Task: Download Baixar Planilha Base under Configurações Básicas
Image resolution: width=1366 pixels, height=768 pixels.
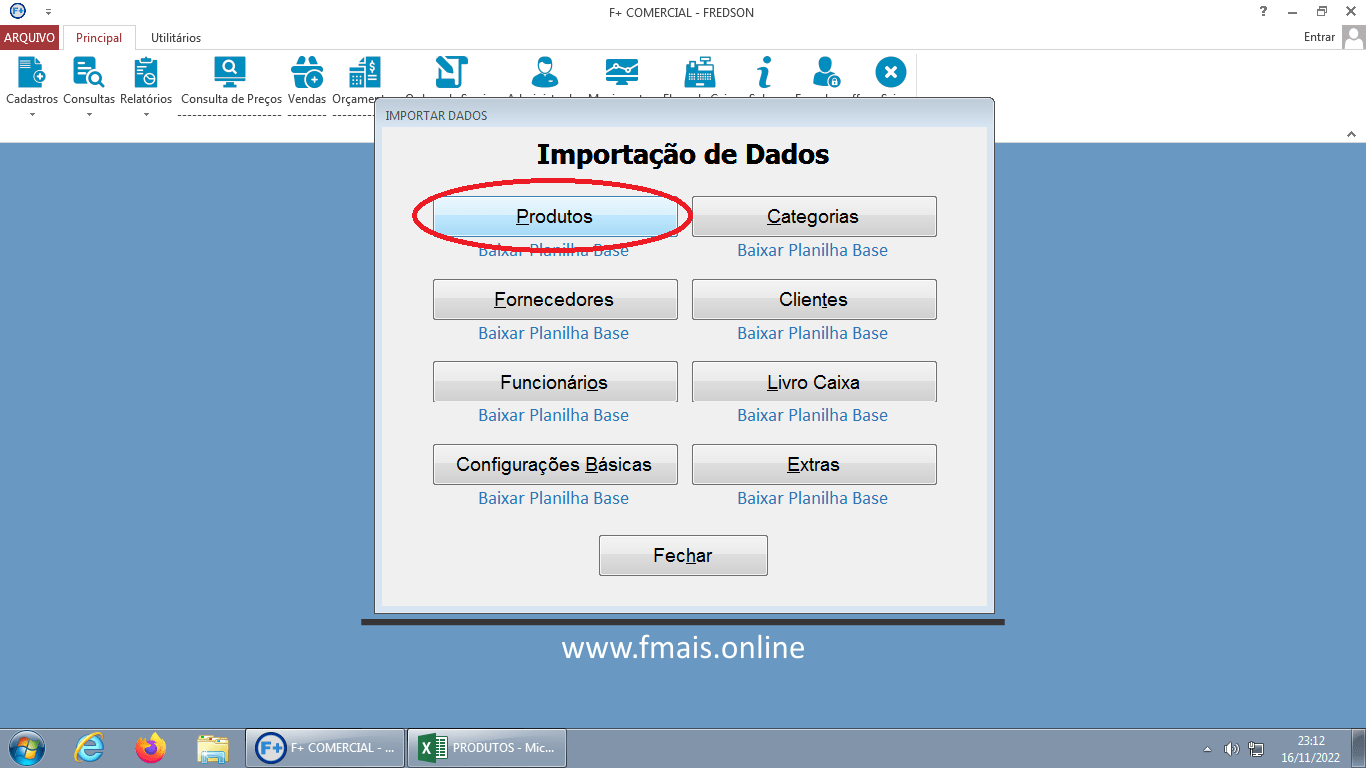Action: click(554, 498)
